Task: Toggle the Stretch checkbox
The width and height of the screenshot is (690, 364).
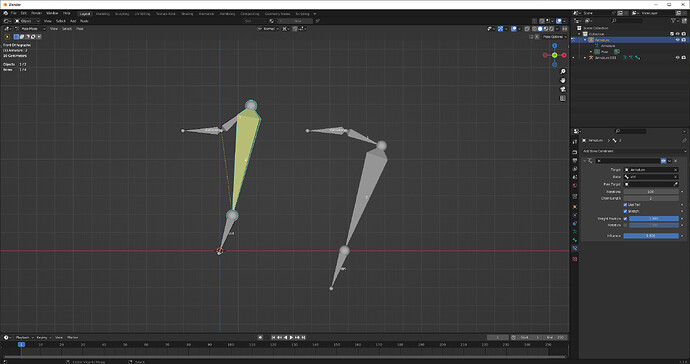Action: [625, 211]
